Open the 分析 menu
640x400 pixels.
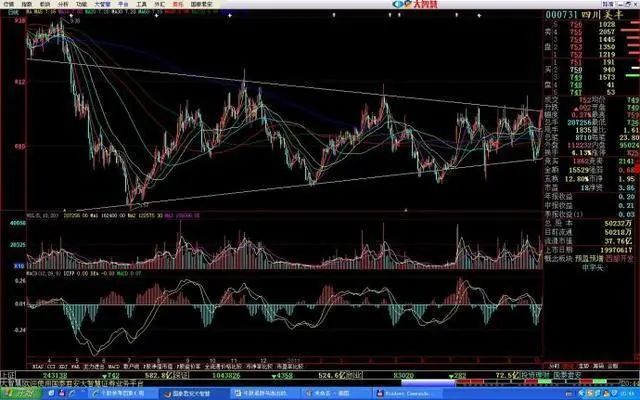(63, 4)
